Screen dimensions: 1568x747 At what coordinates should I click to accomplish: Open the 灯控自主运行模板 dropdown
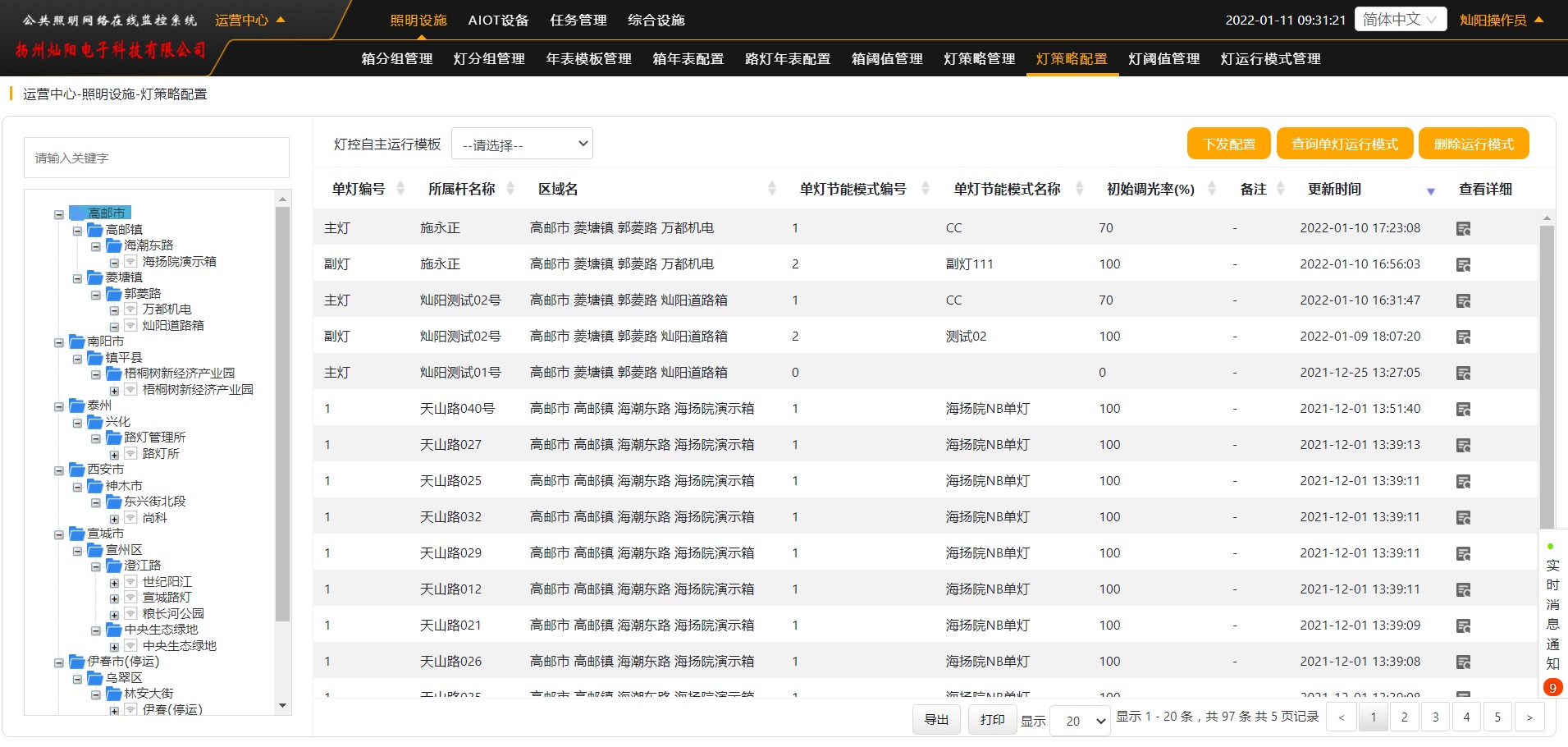click(522, 144)
